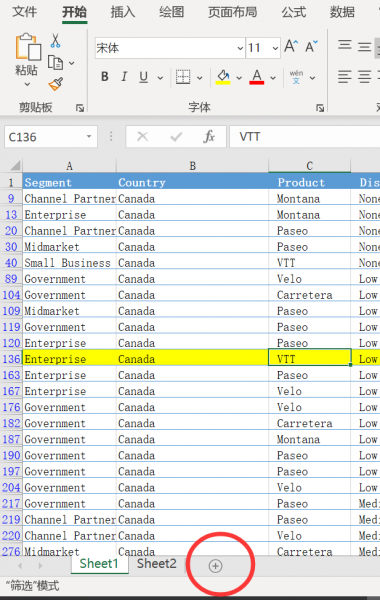Click the Paste clipboard icon

28,47
